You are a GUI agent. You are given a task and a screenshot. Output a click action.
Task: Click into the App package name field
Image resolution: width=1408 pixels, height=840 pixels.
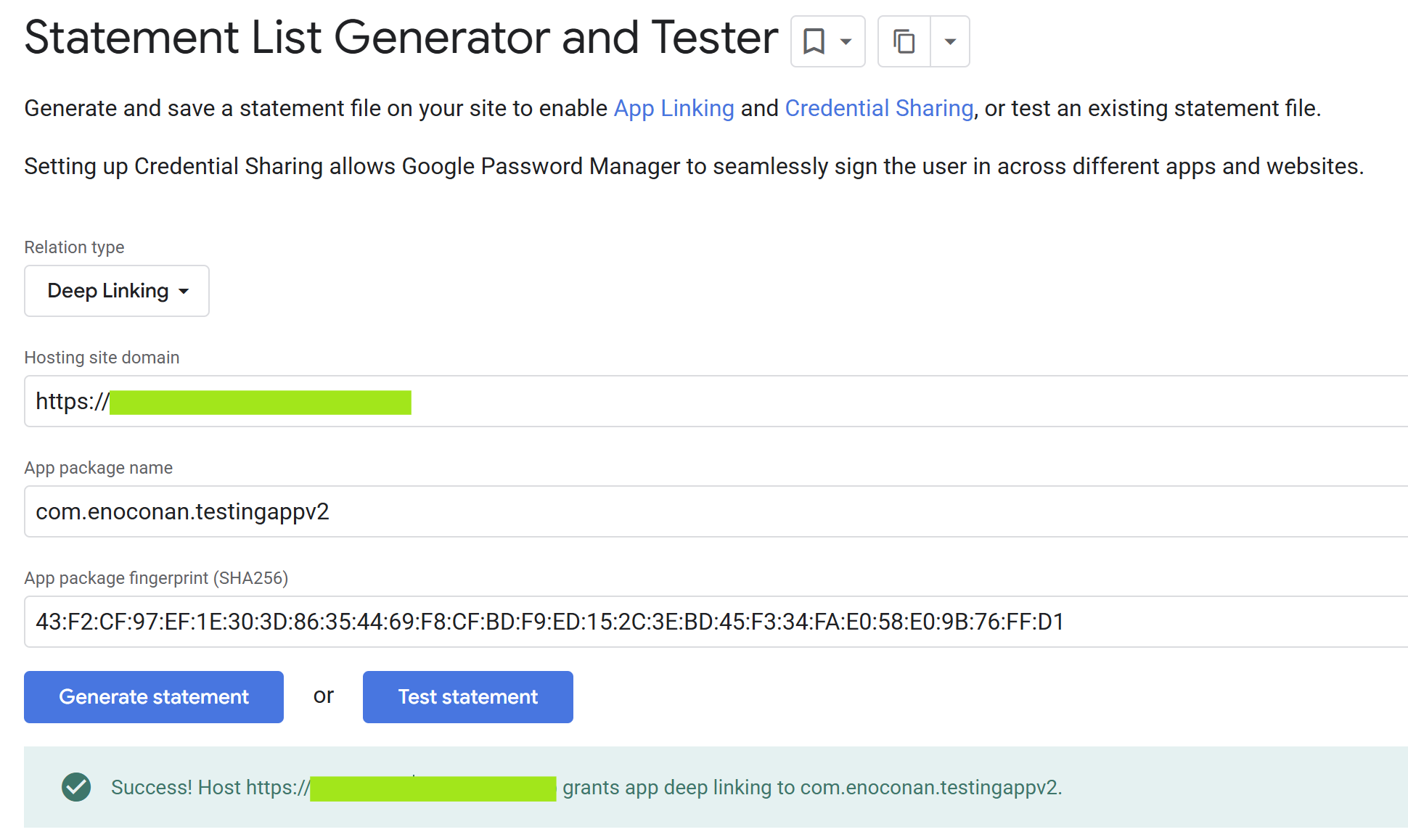(726, 511)
